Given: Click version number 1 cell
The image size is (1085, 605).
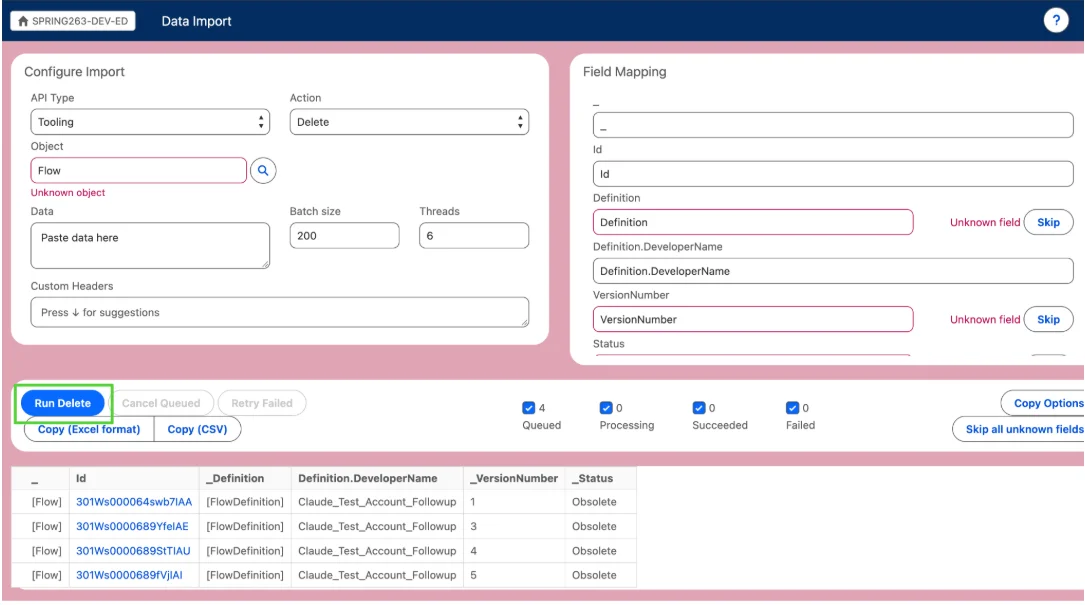Looking at the screenshot, I should (x=514, y=502).
